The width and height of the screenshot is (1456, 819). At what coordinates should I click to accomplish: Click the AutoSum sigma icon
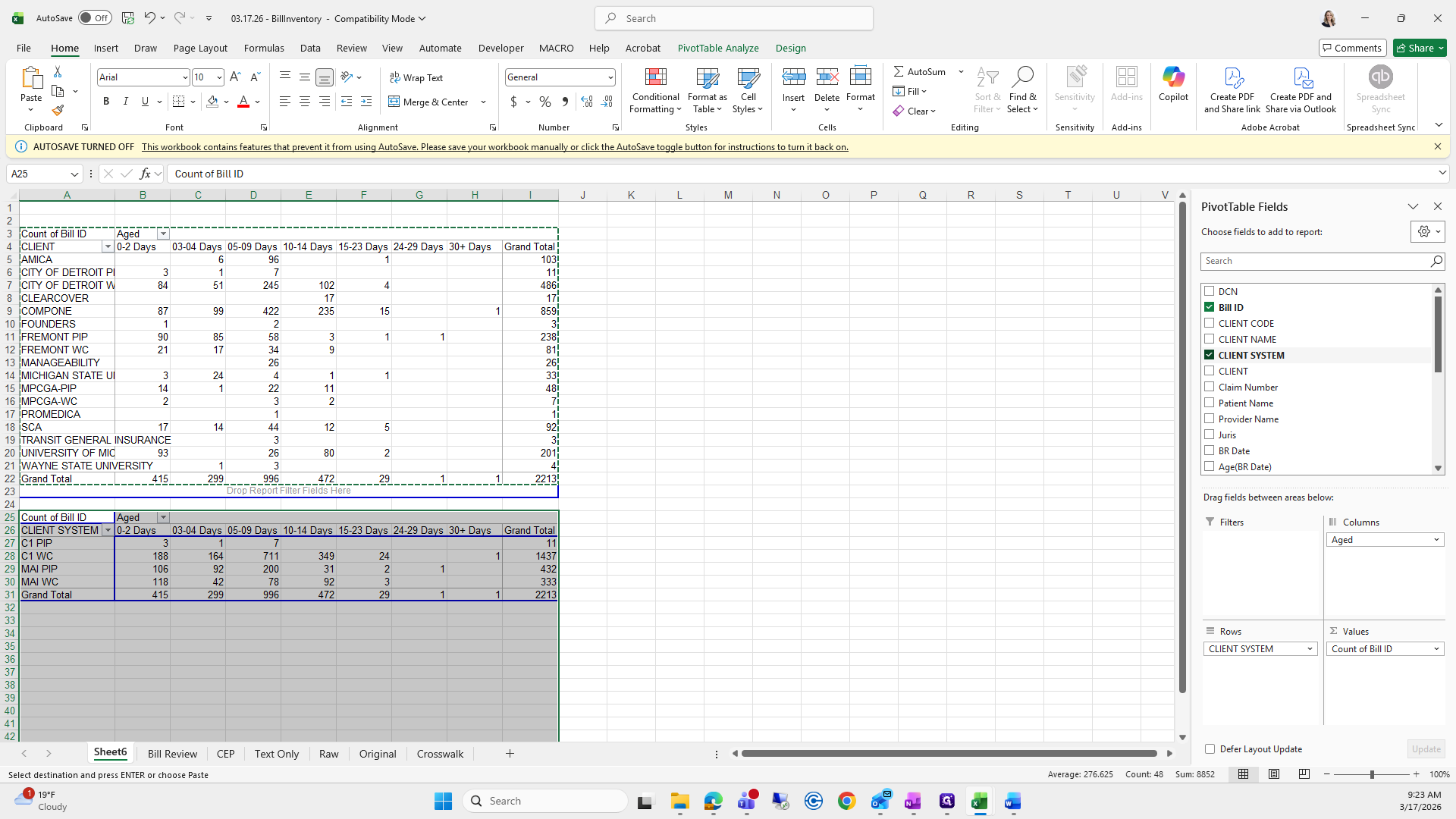[x=899, y=71]
